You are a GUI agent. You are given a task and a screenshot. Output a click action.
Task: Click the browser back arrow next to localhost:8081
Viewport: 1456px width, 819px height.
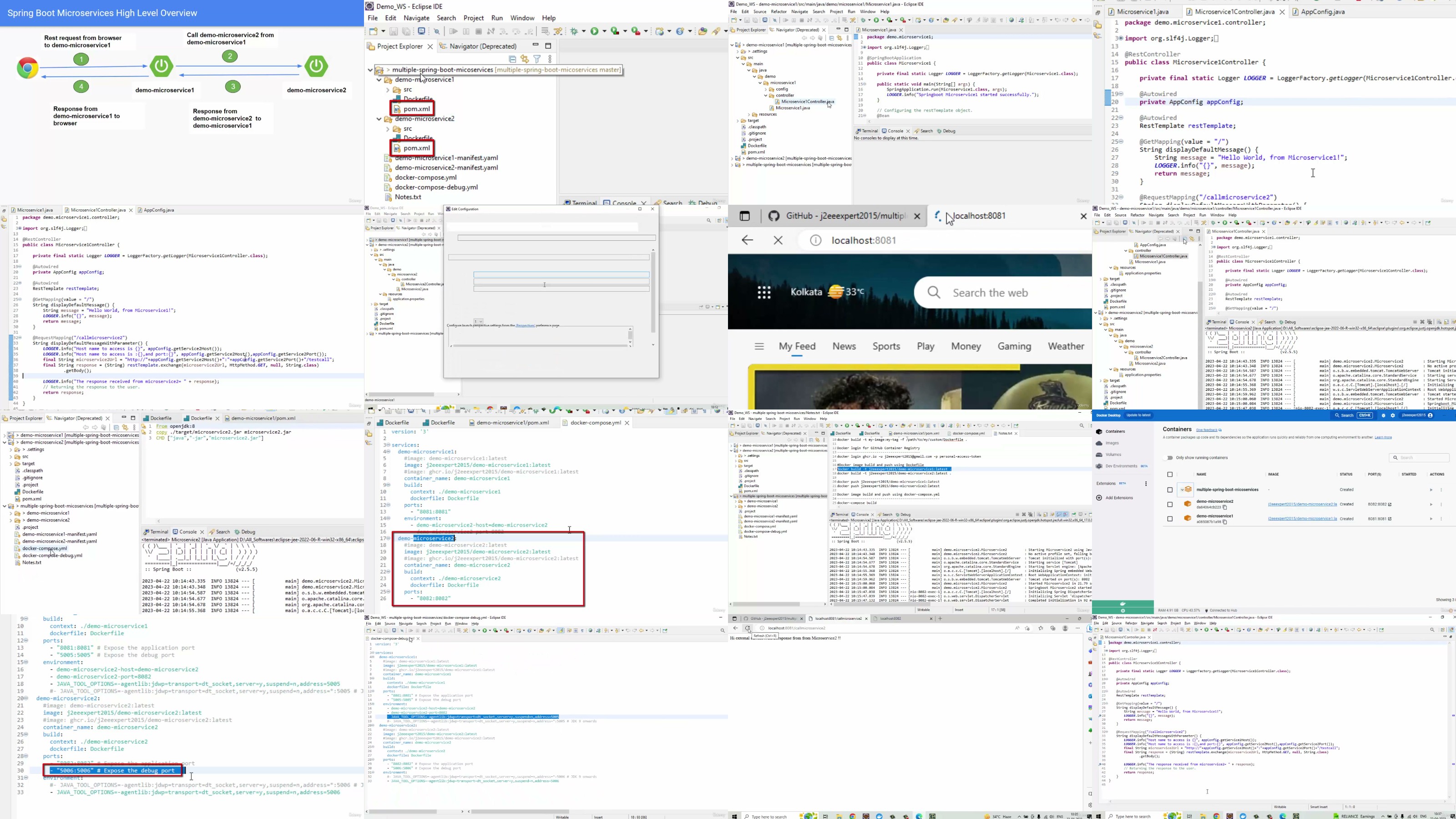(x=747, y=240)
